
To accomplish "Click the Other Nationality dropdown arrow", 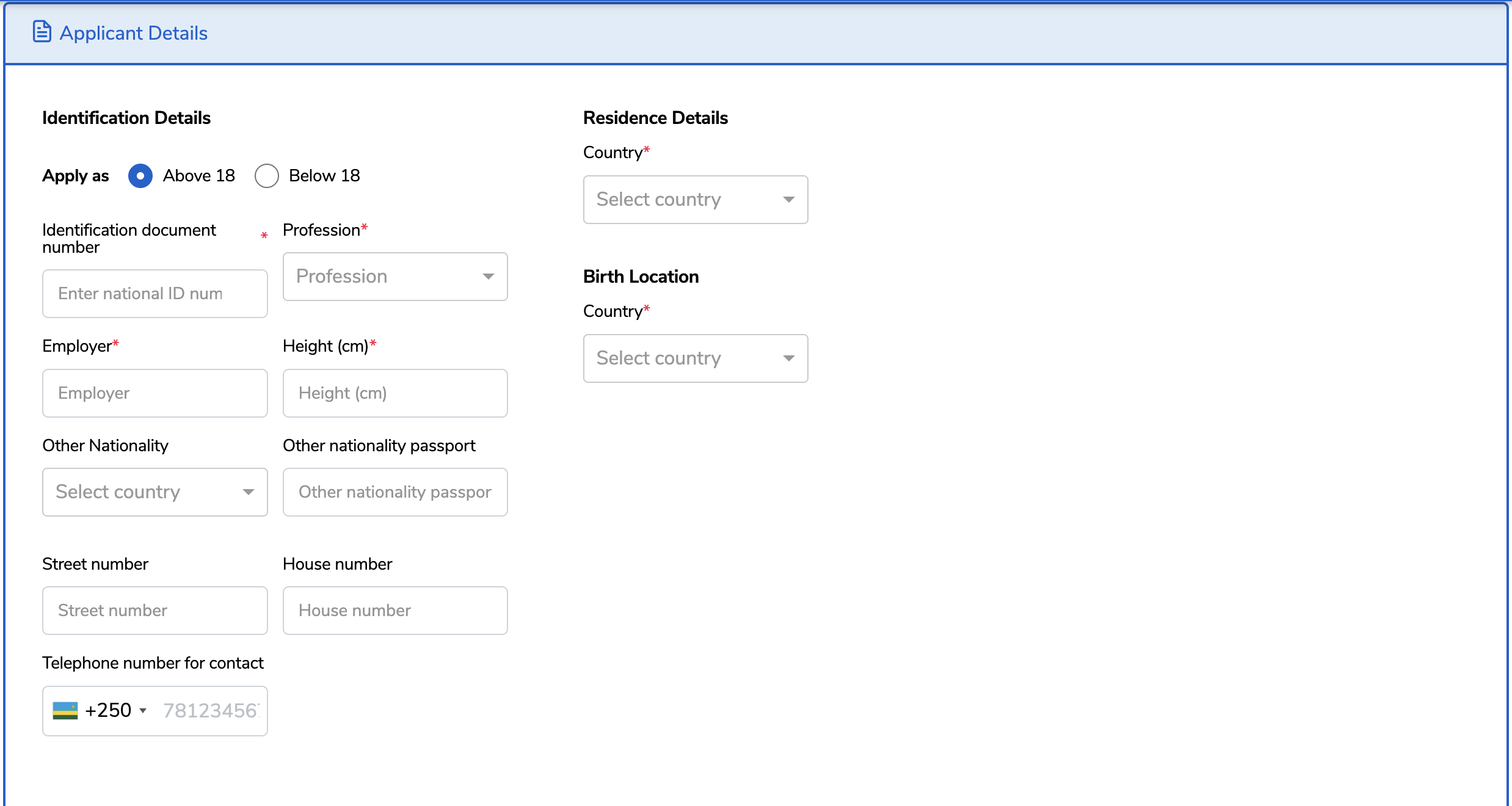I will [x=248, y=492].
